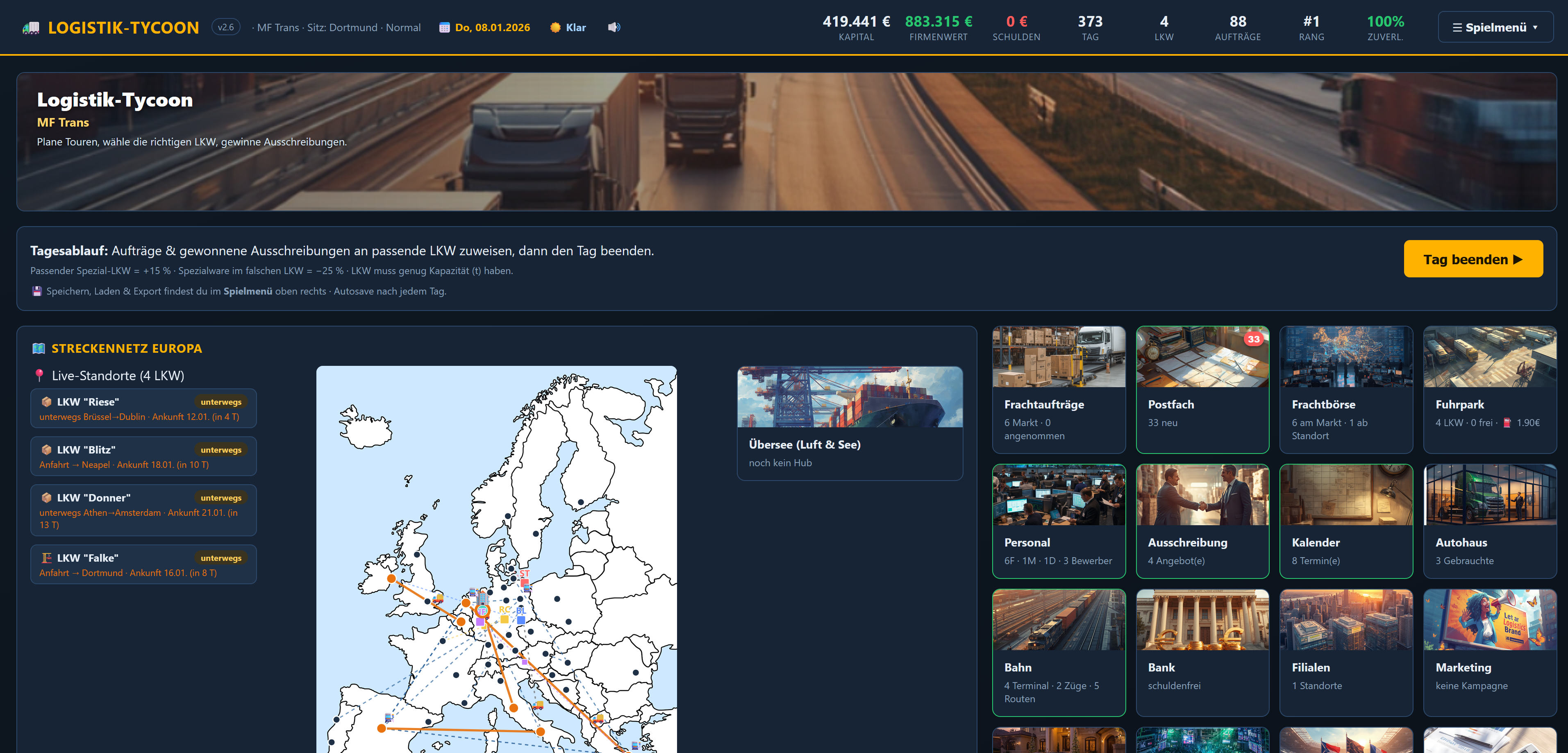Click the unterwegs badge of LKW "Riese"
Image resolution: width=1568 pixels, height=753 pixels.
pos(221,402)
